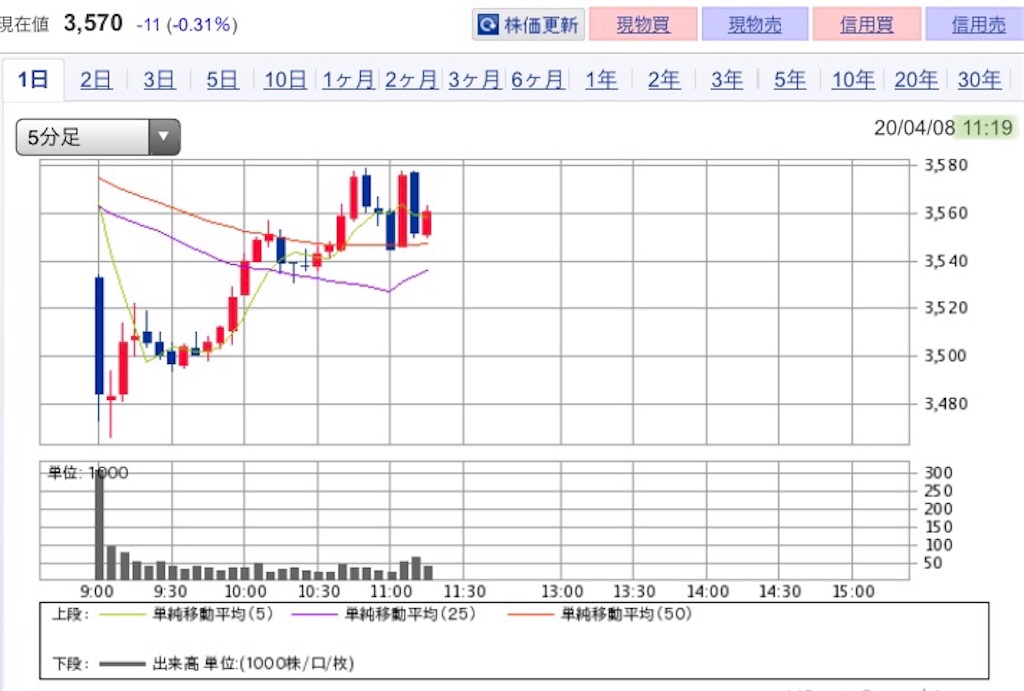Click the 信用売 margin sell link
Viewport: 1024px width, 691px height.
click(x=977, y=25)
